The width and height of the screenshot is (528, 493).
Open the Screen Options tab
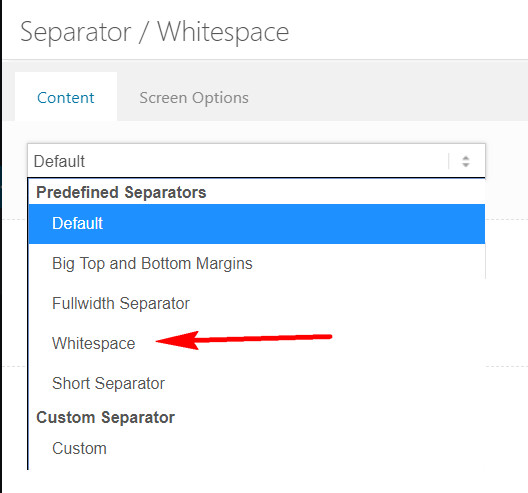pyautogui.click(x=194, y=98)
